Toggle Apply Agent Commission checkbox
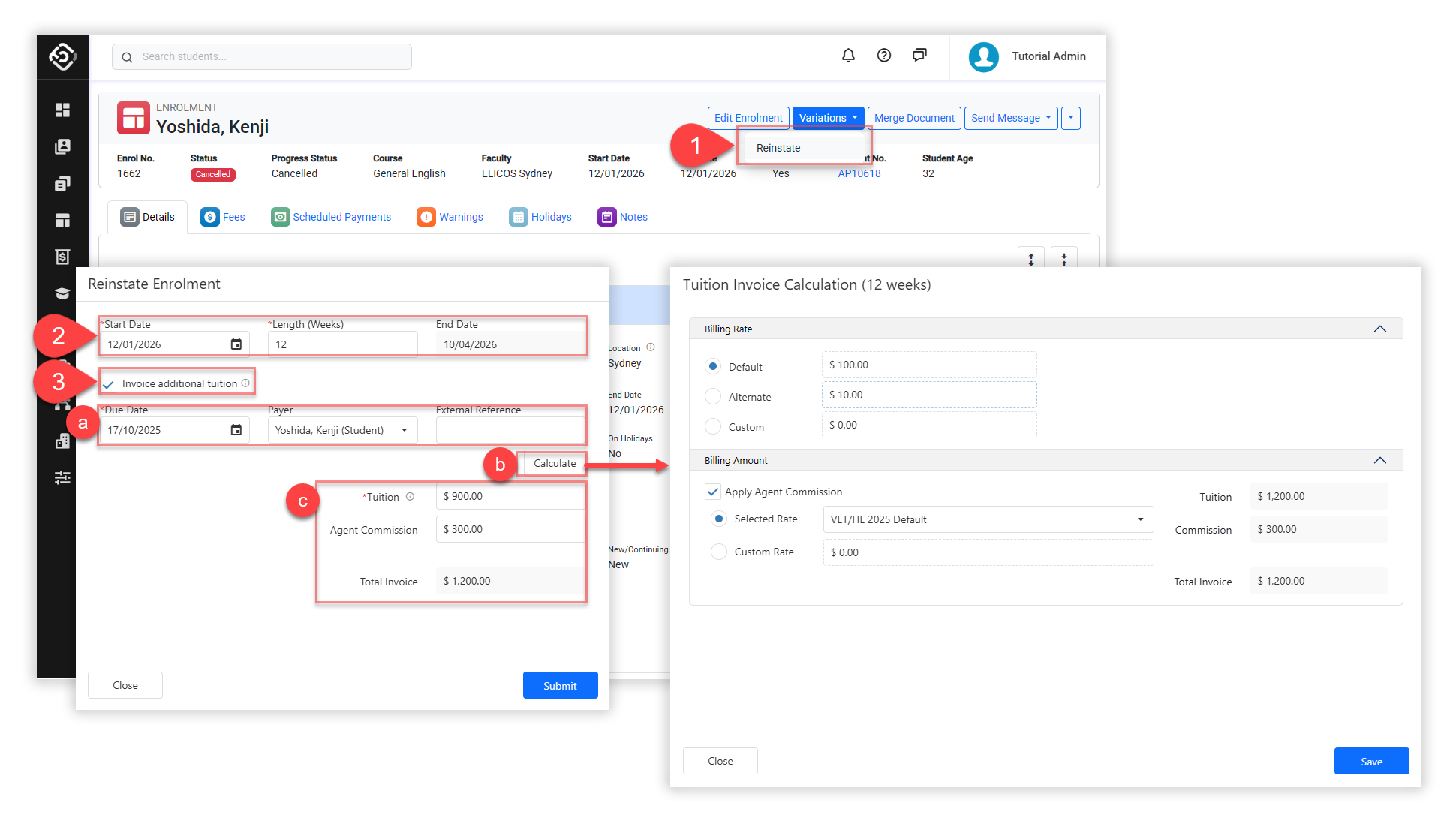Viewport: 1456px width, 839px height. [x=713, y=492]
